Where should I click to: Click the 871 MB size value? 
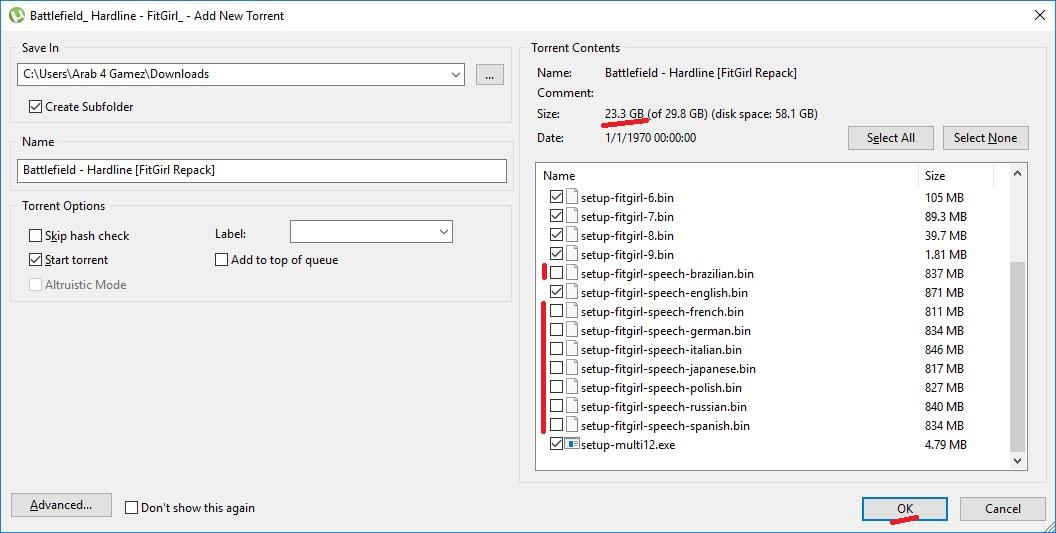944,292
